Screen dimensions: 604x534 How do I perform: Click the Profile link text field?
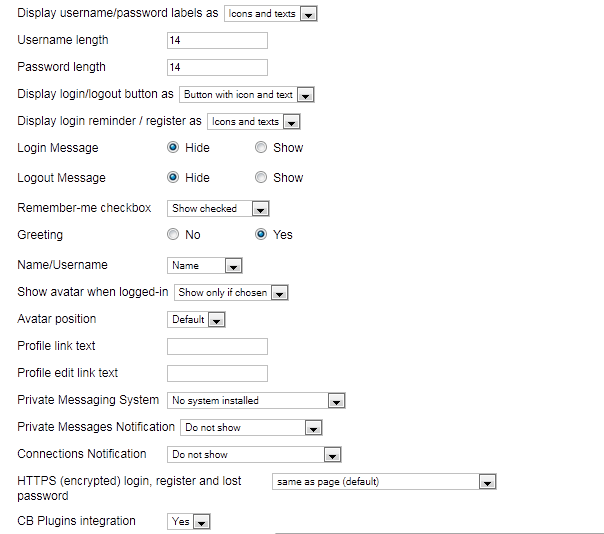217,346
